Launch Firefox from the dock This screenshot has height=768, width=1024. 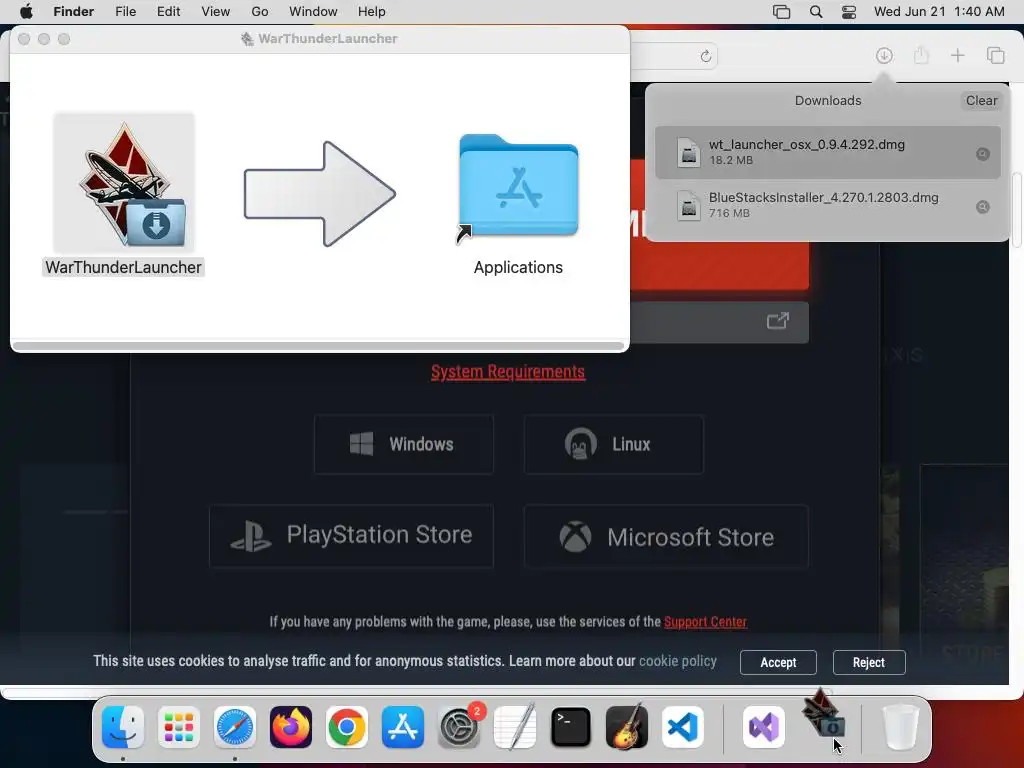291,727
